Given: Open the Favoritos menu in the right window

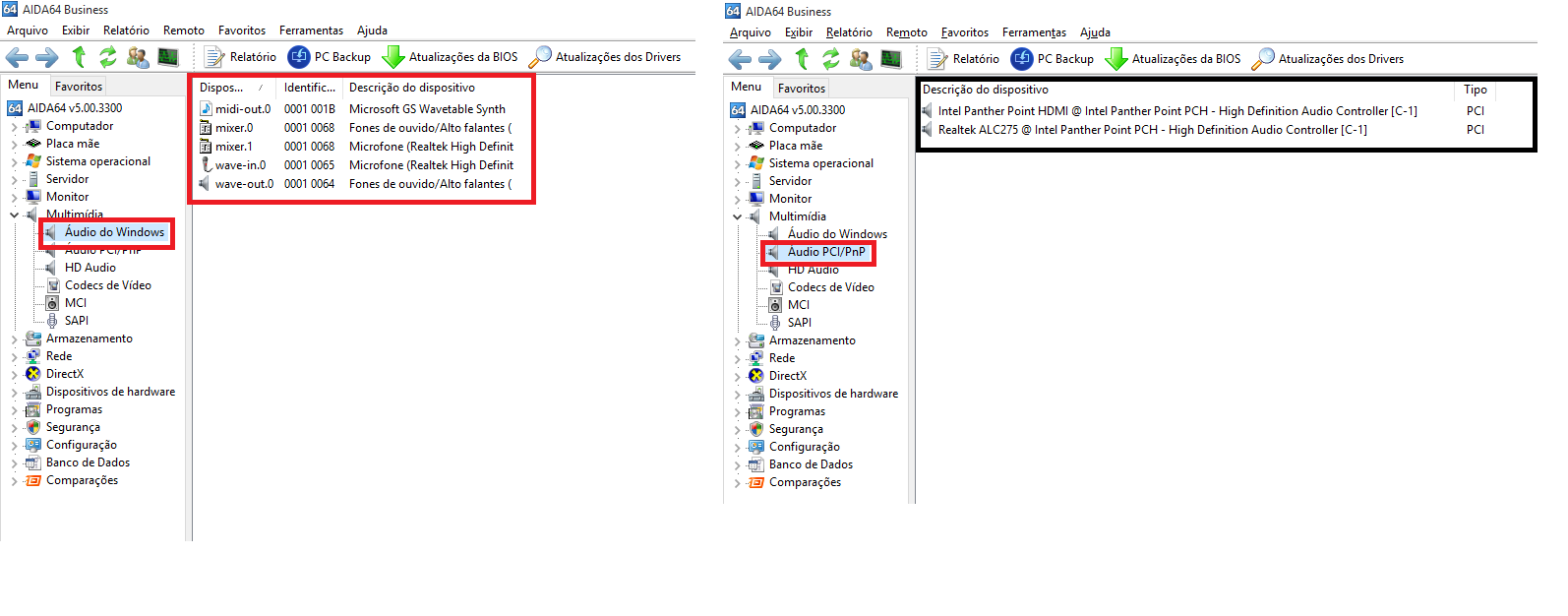Looking at the screenshot, I should pos(965,32).
